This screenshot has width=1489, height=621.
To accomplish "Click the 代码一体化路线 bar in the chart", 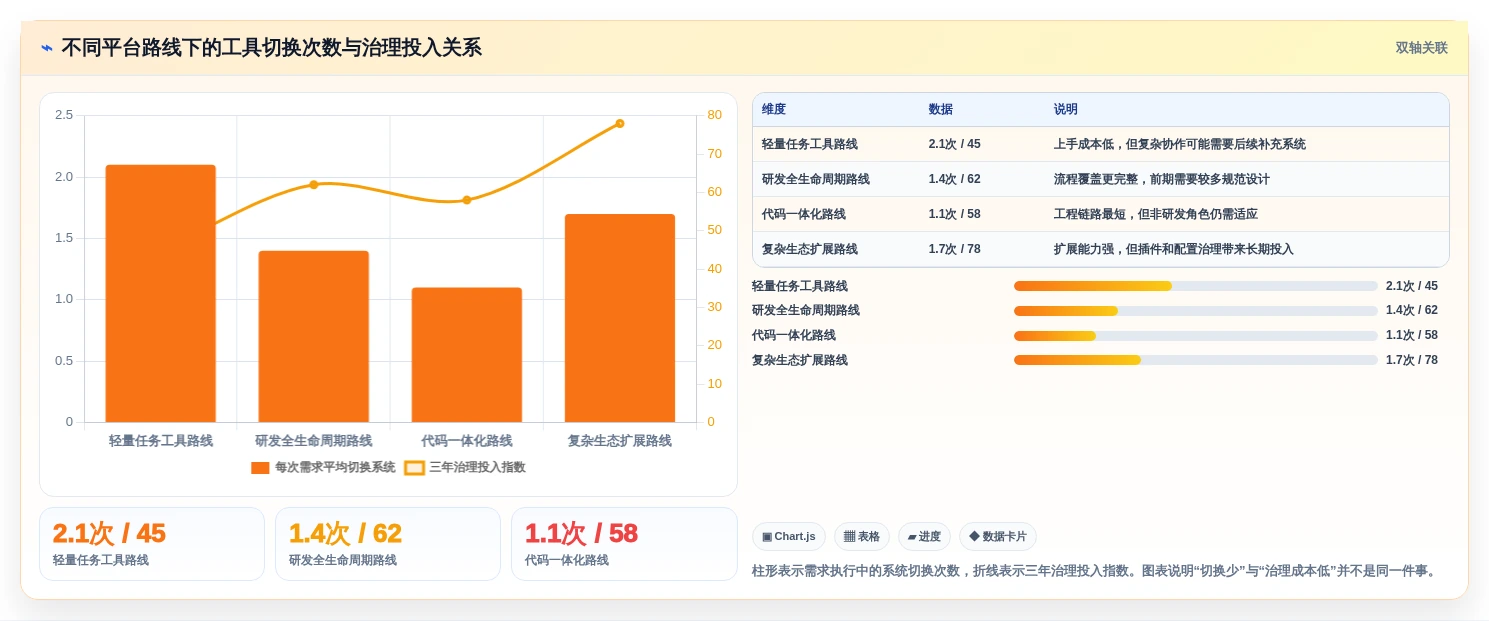I will [467, 355].
